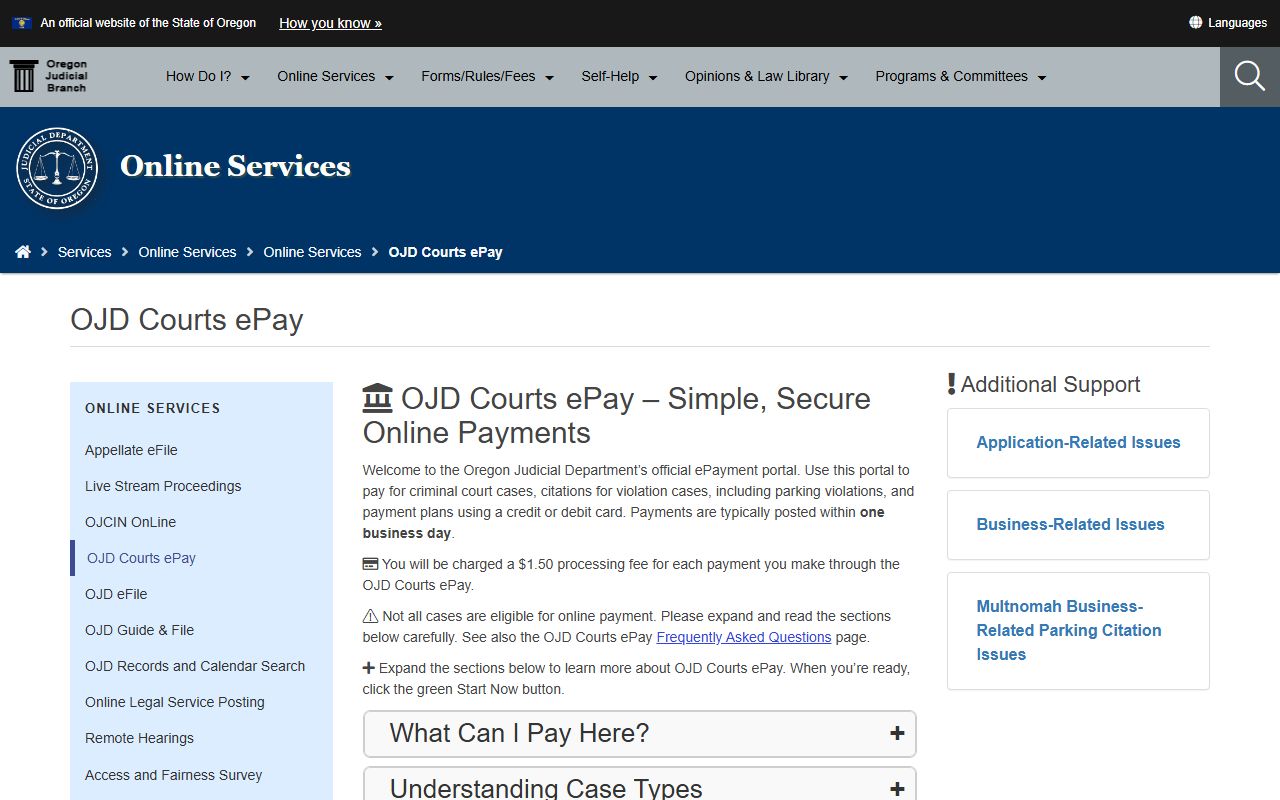Open the Online Services nav dropdown
This screenshot has height=800, width=1280.
pyautogui.click(x=336, y=76)
